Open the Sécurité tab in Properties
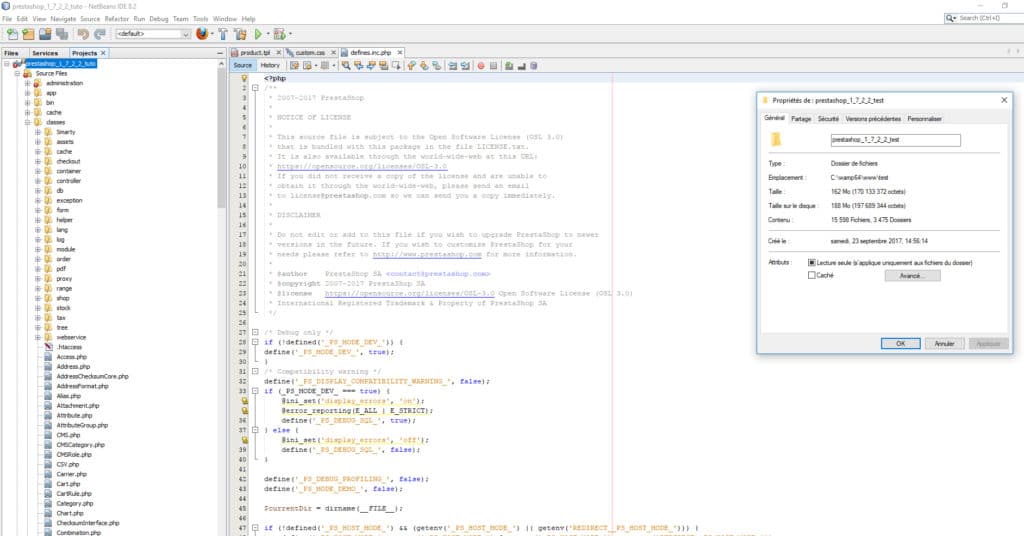 pos(828,119)
